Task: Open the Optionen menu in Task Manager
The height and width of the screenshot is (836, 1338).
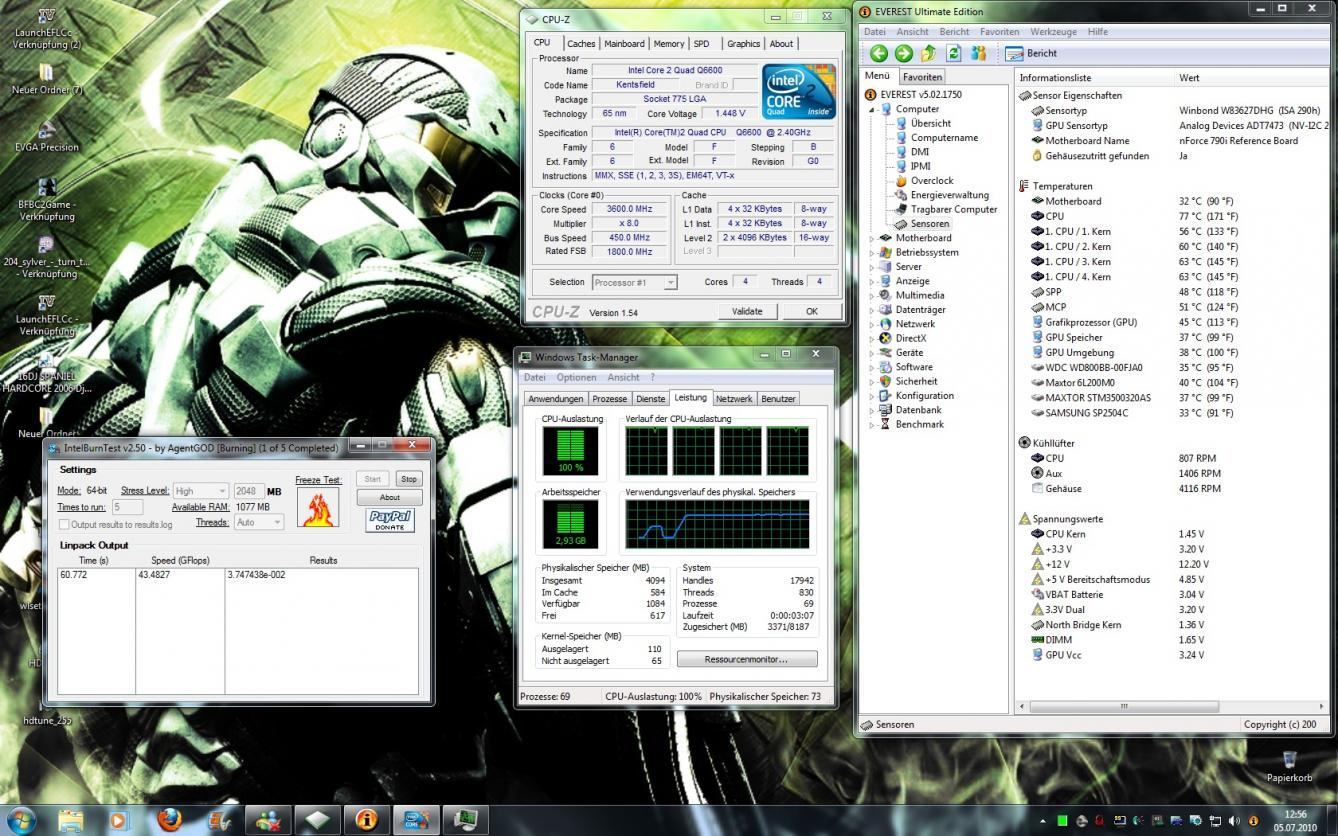Action: tap(576, 378)
